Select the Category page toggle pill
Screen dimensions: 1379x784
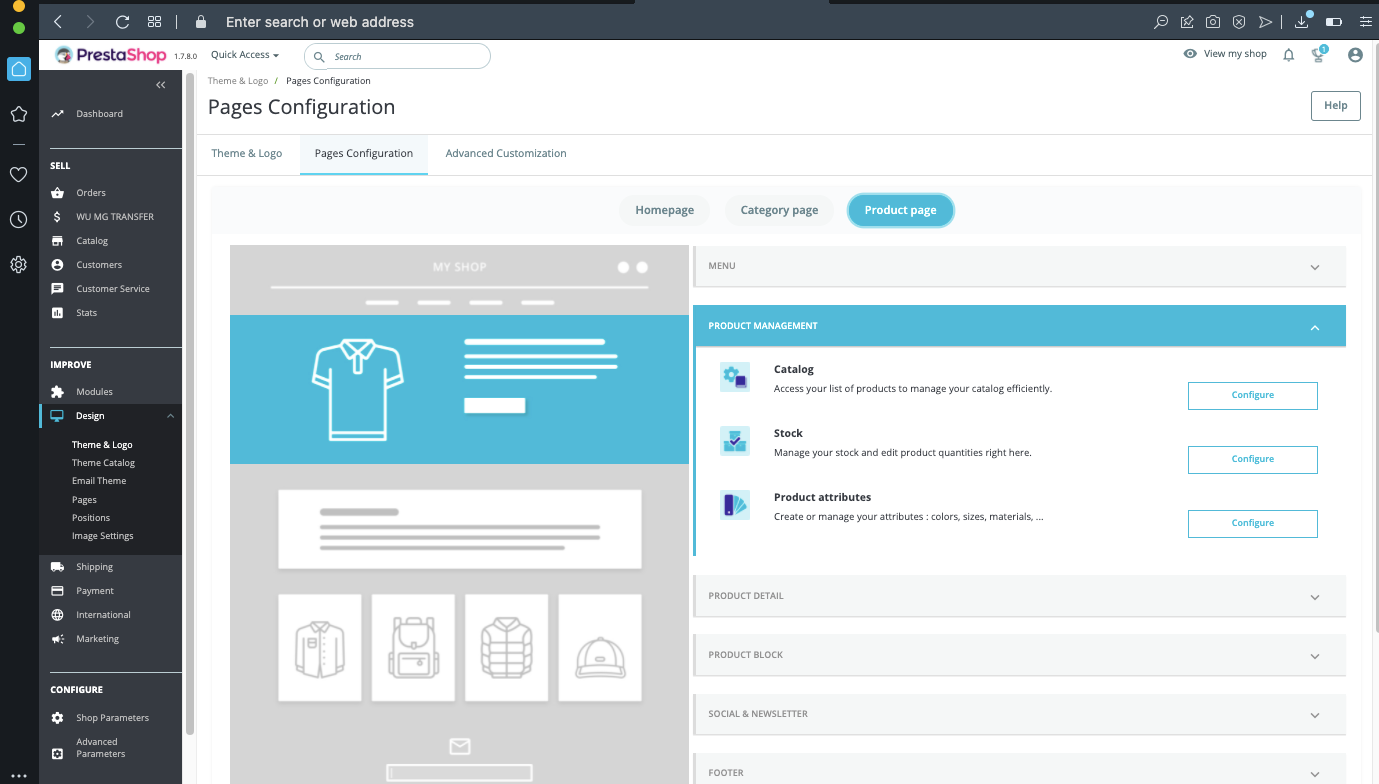(x=779, y=210)
